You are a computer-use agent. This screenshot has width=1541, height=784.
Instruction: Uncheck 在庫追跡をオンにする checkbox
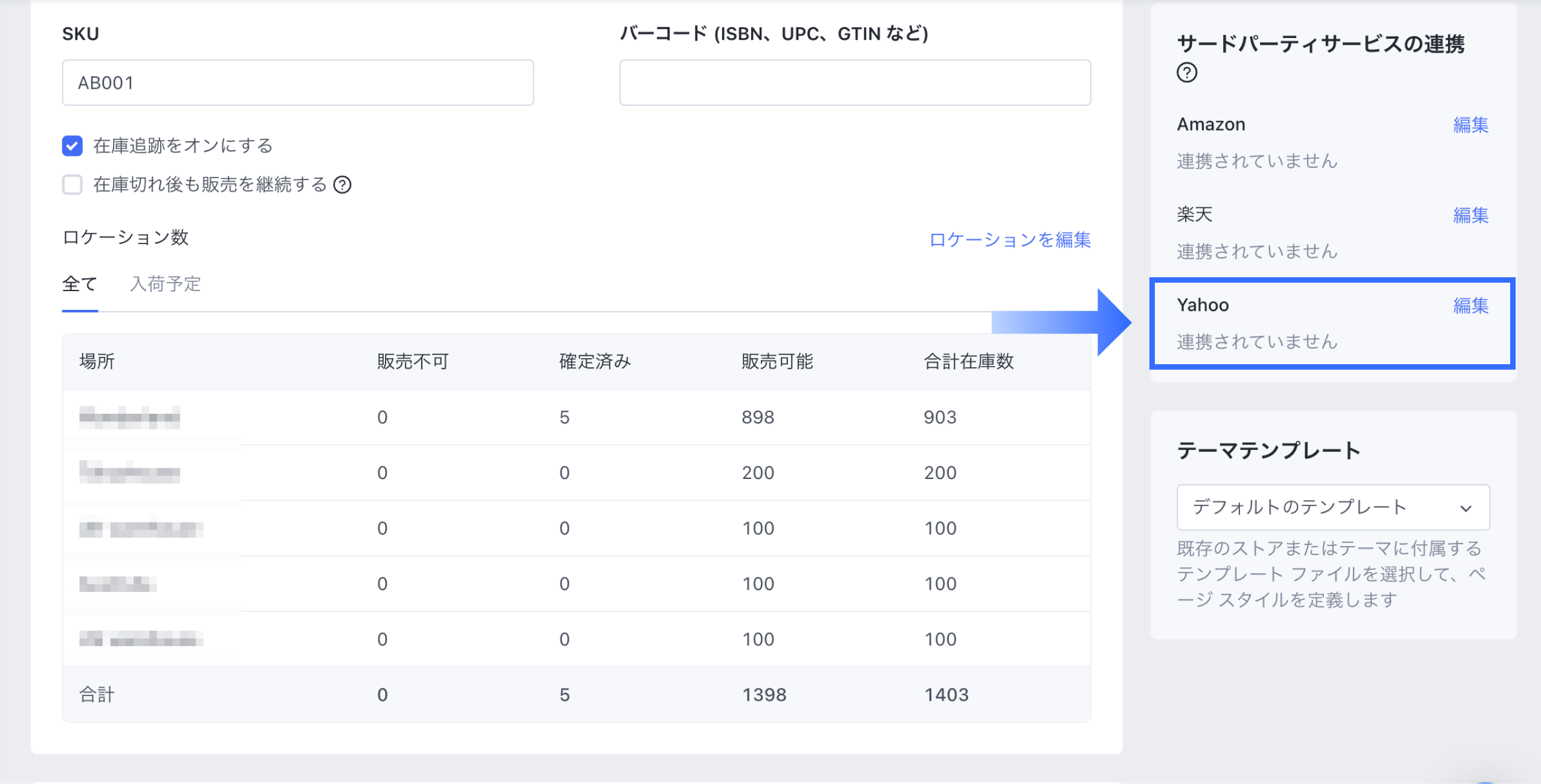(x=73, y=146)
